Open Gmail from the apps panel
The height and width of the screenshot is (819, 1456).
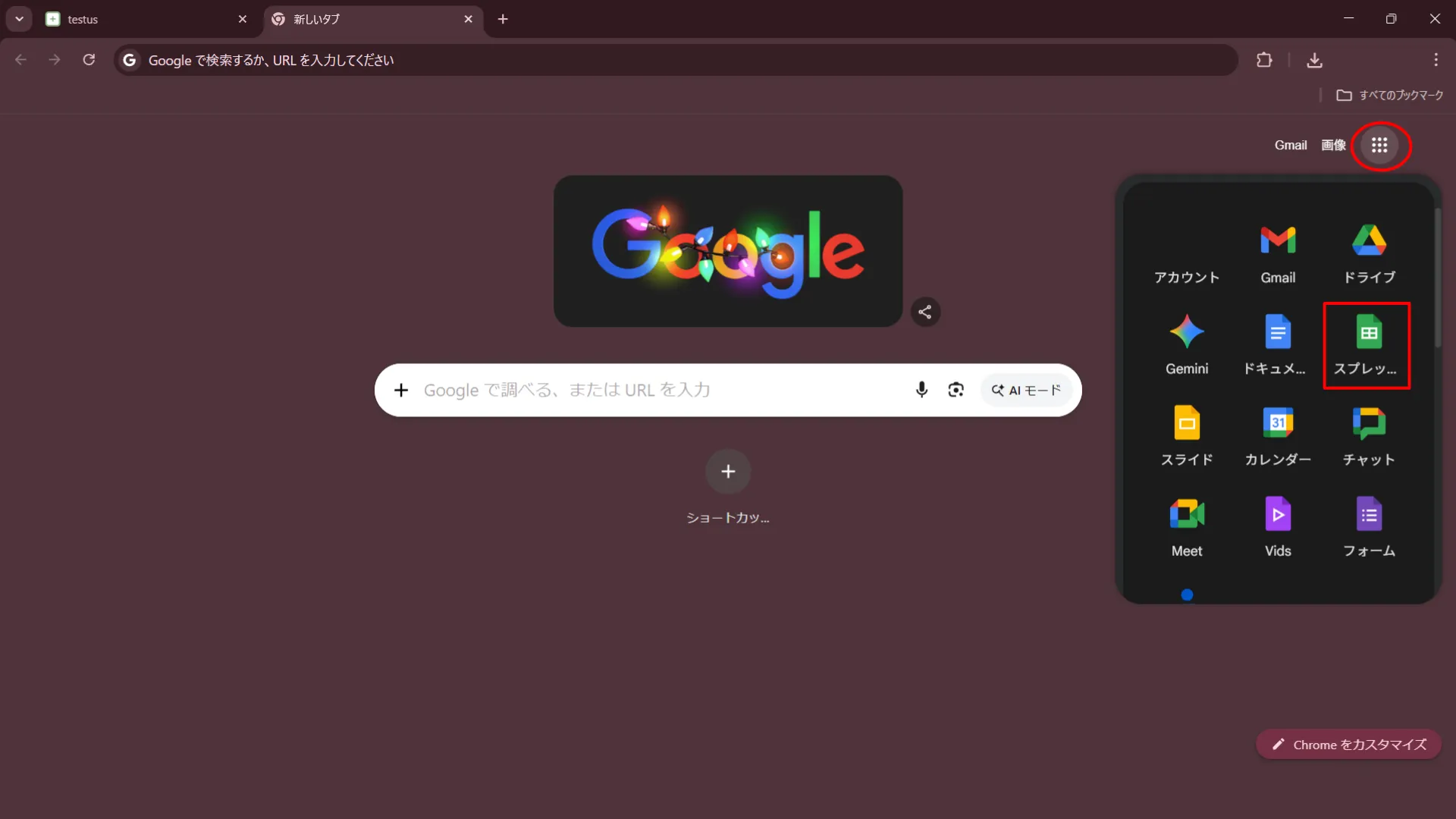coord(1278,256)
